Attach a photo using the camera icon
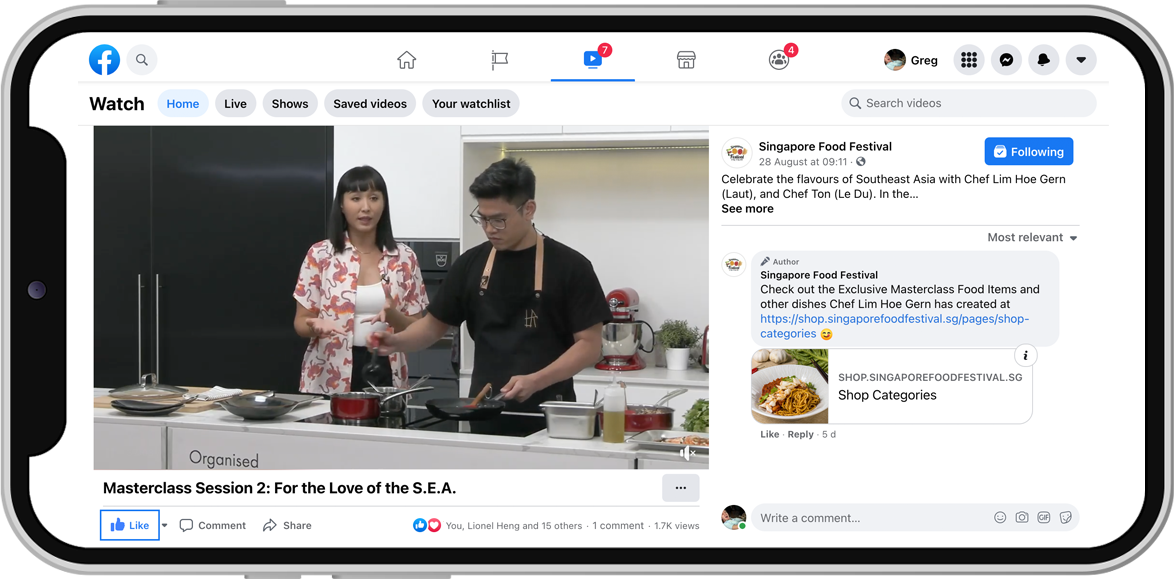This screenshot has width=1174, height=579. pyautogui.click(x=1021, y=518)
